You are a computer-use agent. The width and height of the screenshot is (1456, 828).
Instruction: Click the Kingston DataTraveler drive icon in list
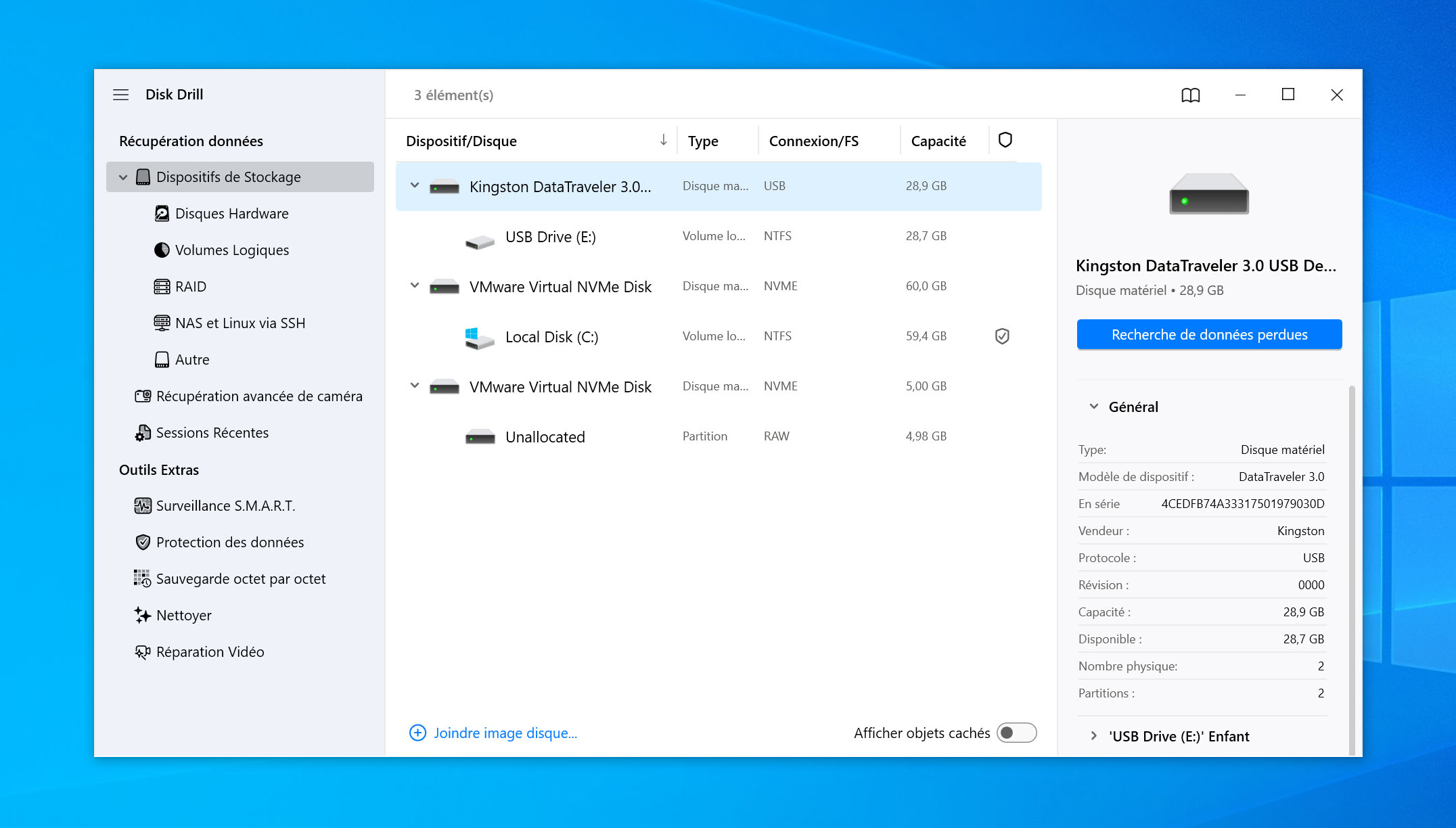pos(445,187)
